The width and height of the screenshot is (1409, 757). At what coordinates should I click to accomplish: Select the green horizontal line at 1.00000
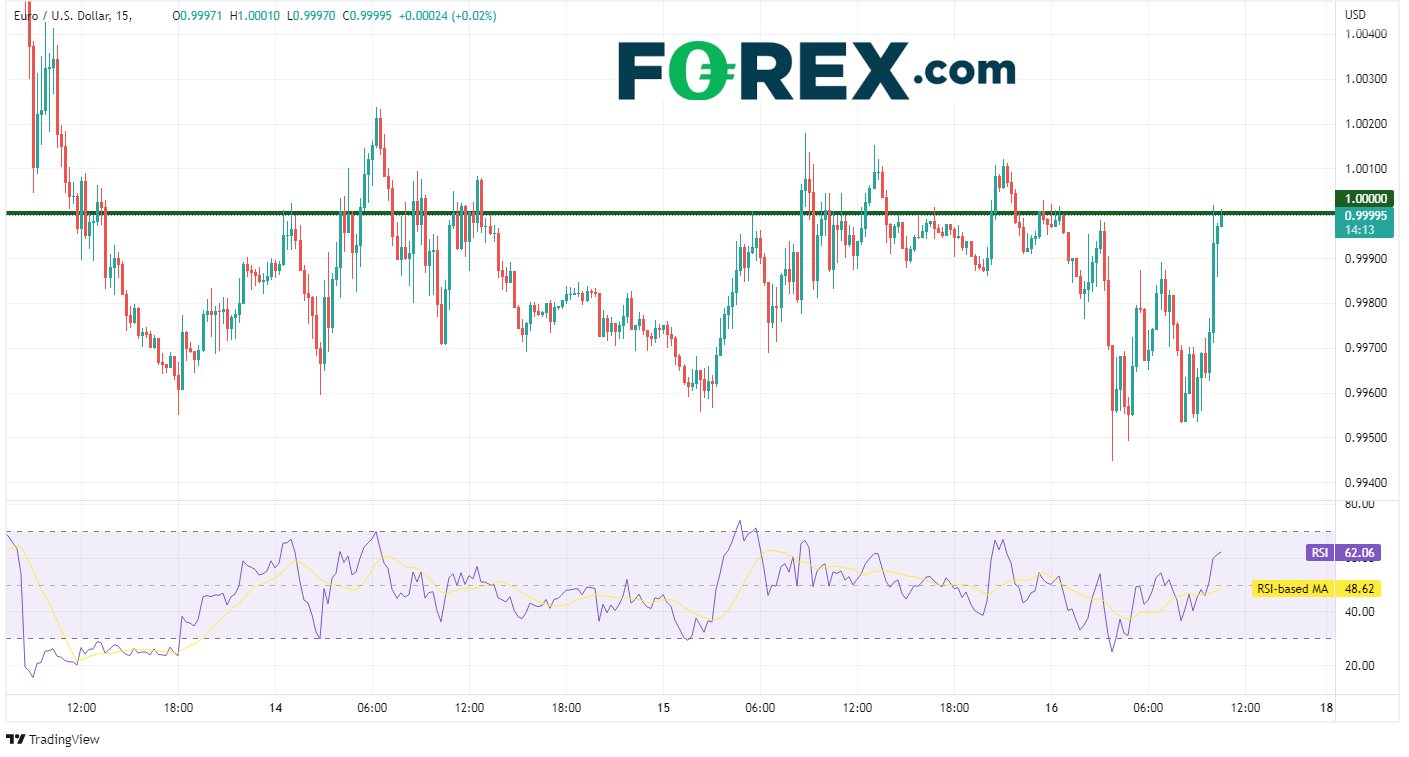600,213
